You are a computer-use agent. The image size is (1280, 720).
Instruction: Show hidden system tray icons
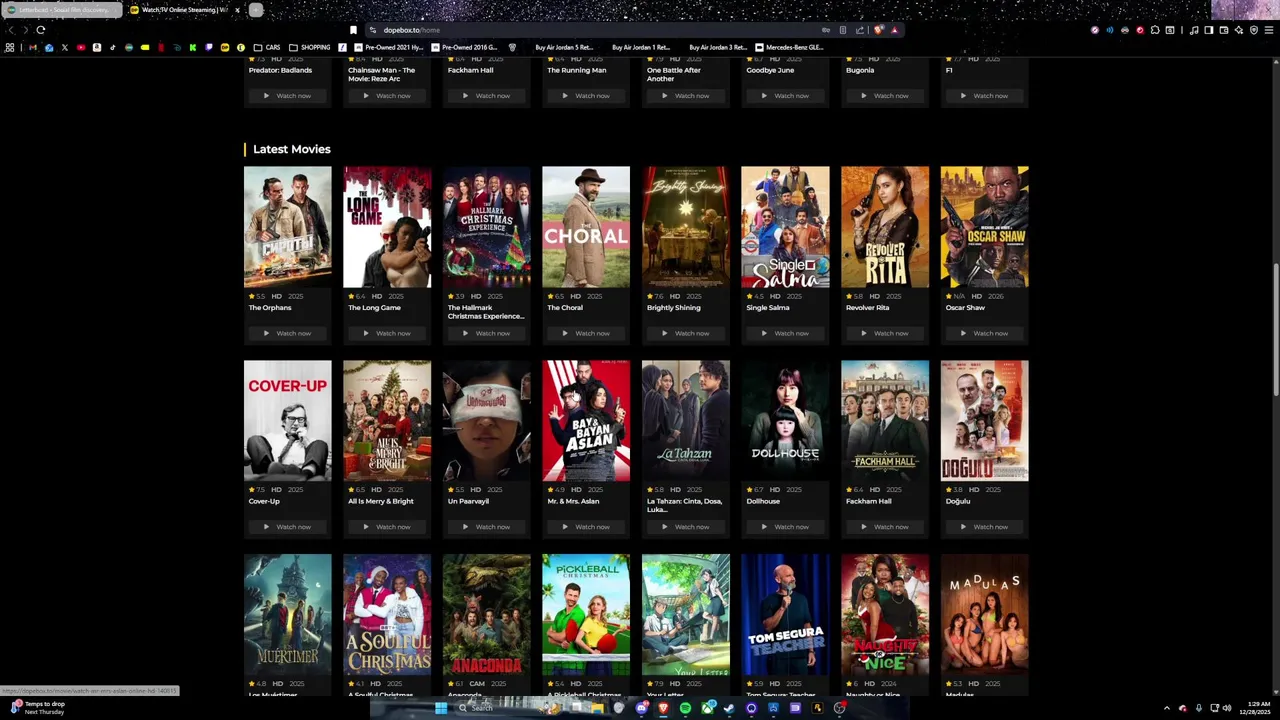click(x=1166, y=708)
